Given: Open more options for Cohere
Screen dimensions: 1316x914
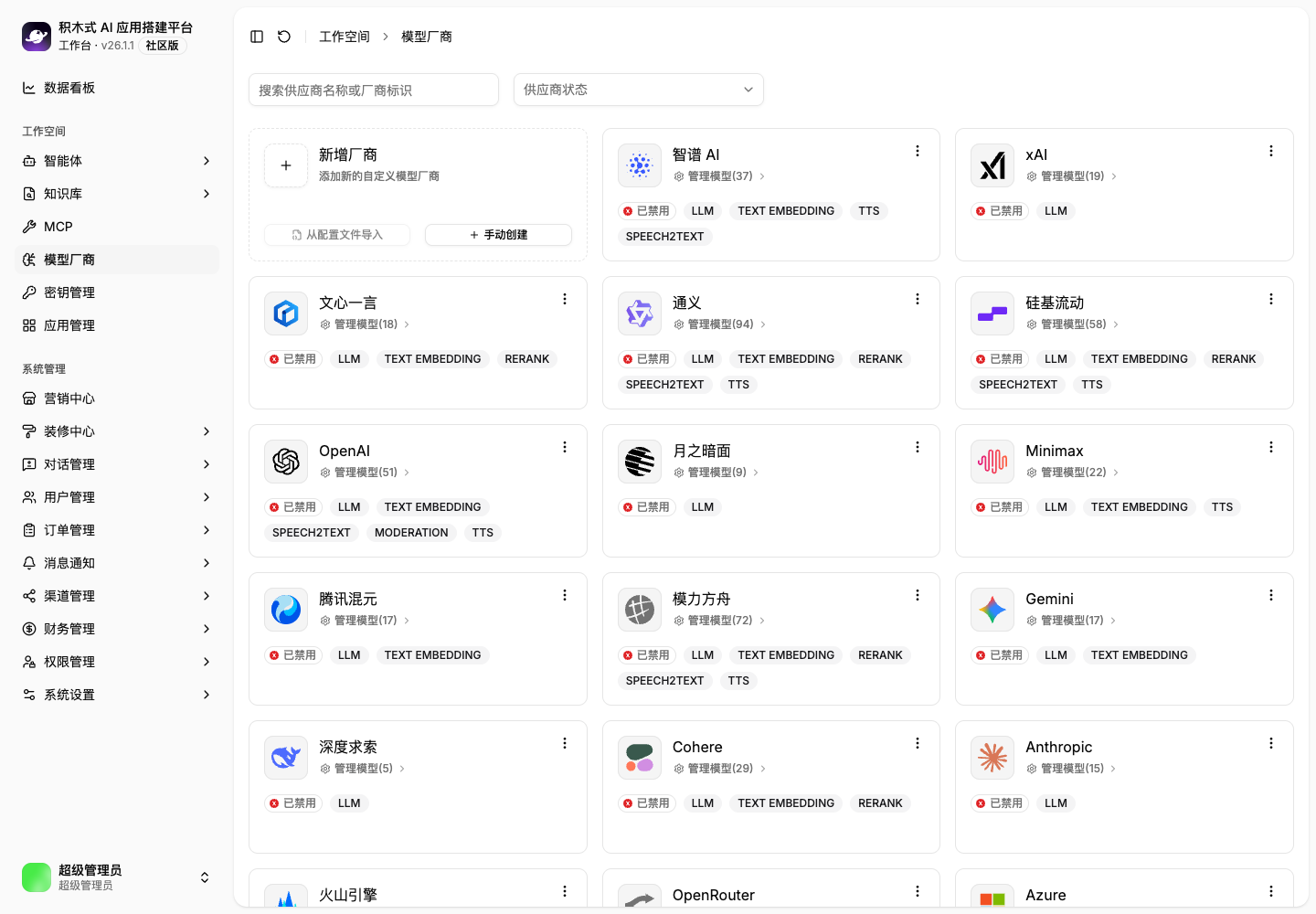Looking at the screenshot, I should (918, 743).
